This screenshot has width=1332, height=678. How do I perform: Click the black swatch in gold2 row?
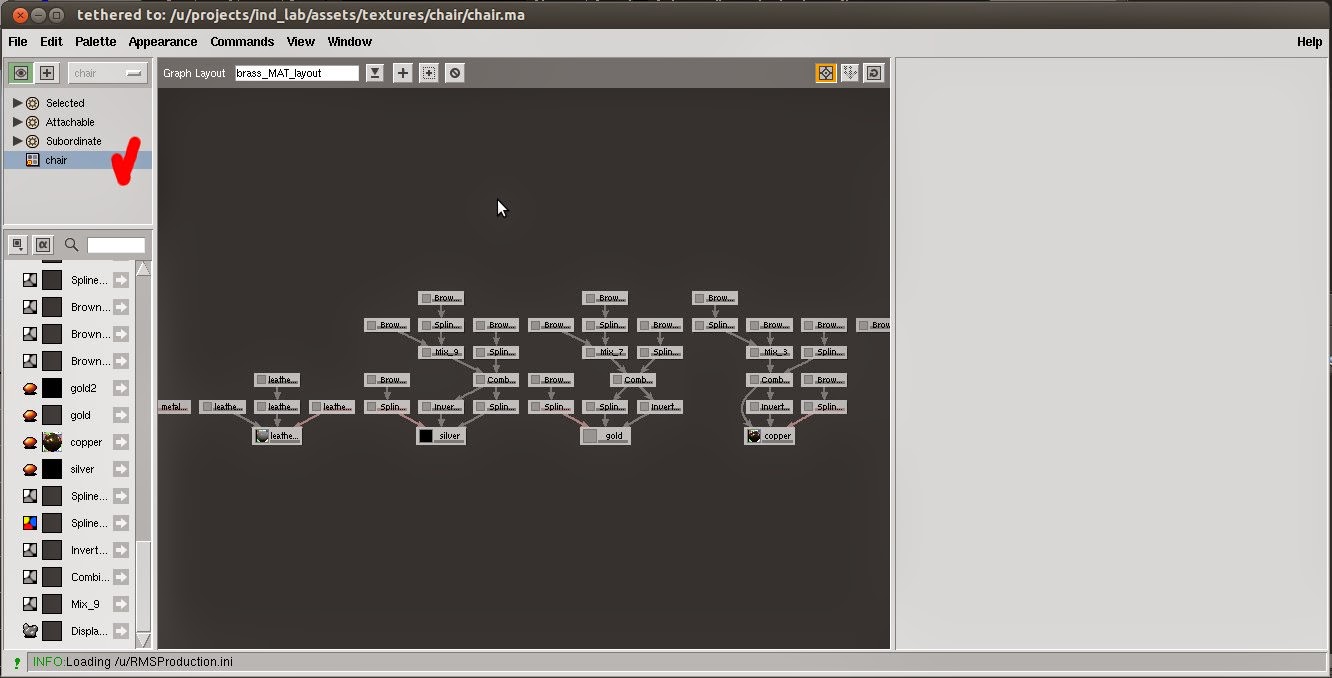click(52, 388)
